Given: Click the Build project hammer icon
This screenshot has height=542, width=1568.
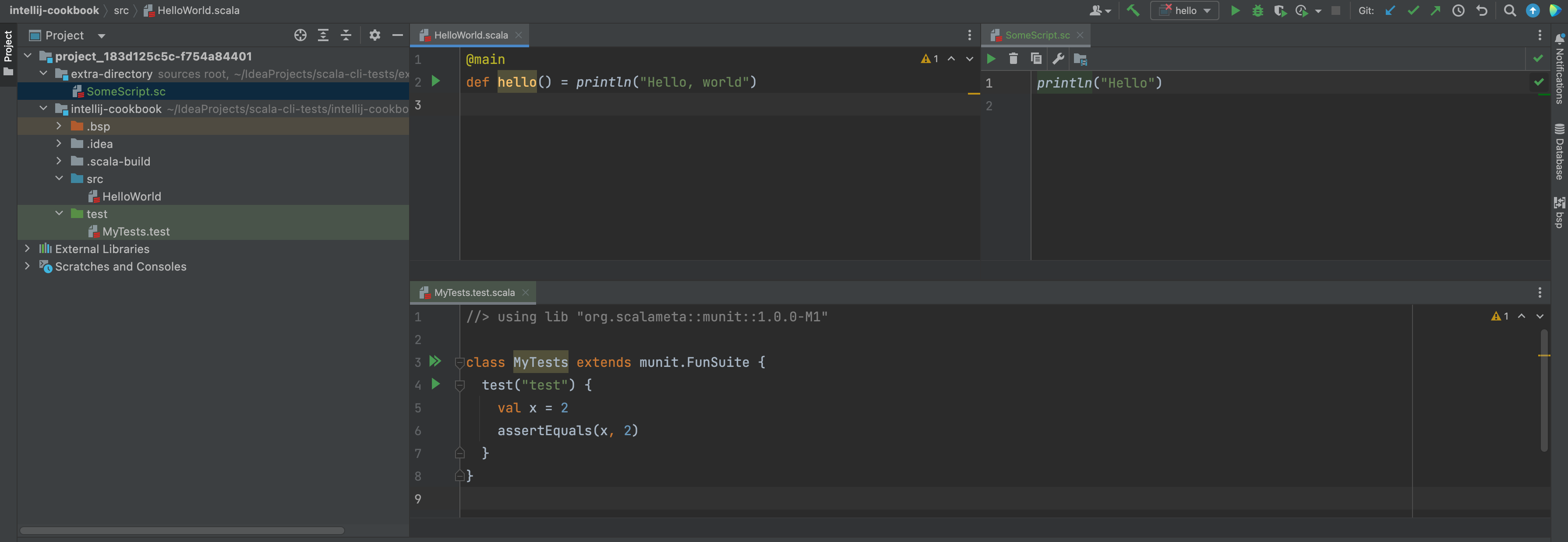Looking at the screenshot, I should 1133,11.
